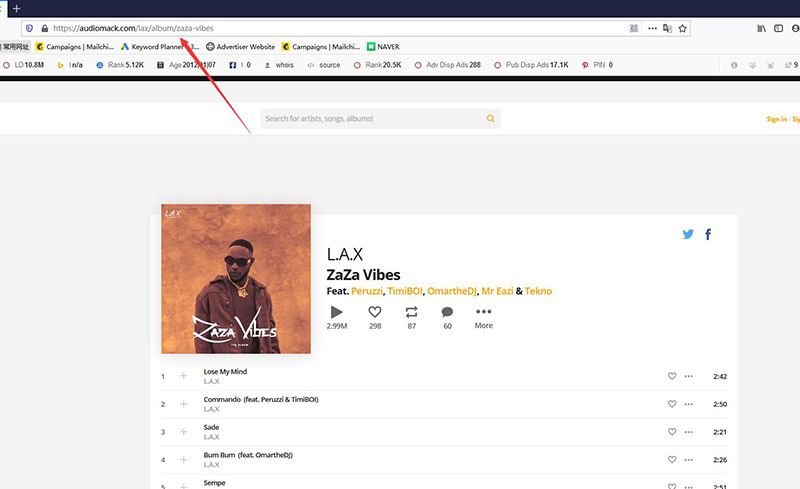Screen dimensions: 800x489
Task: Favorite Lose My Mind with heart icon
Action: 672,376
